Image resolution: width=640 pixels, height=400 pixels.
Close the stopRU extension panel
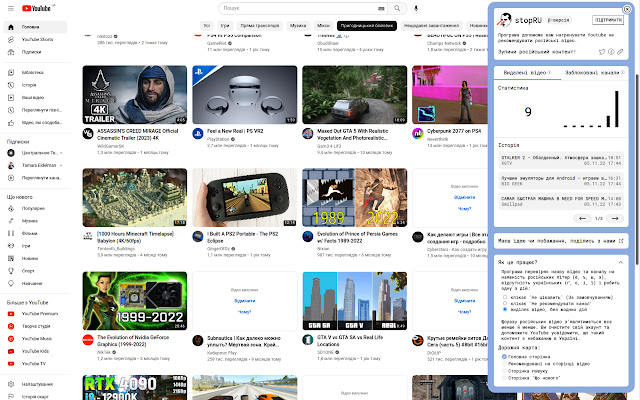[x=627, y=9]
